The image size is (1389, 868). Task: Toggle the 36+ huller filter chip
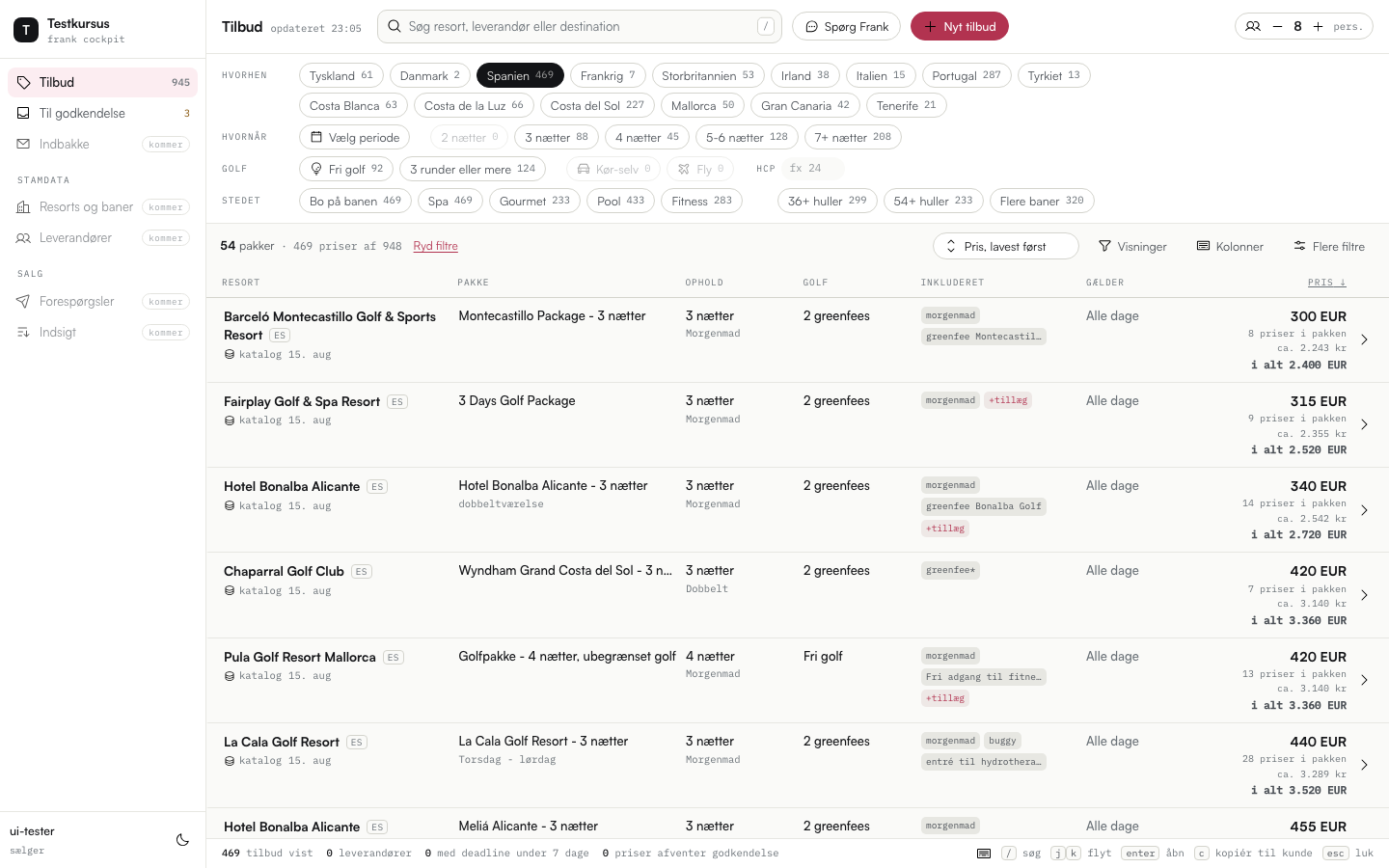click(828, 202)
